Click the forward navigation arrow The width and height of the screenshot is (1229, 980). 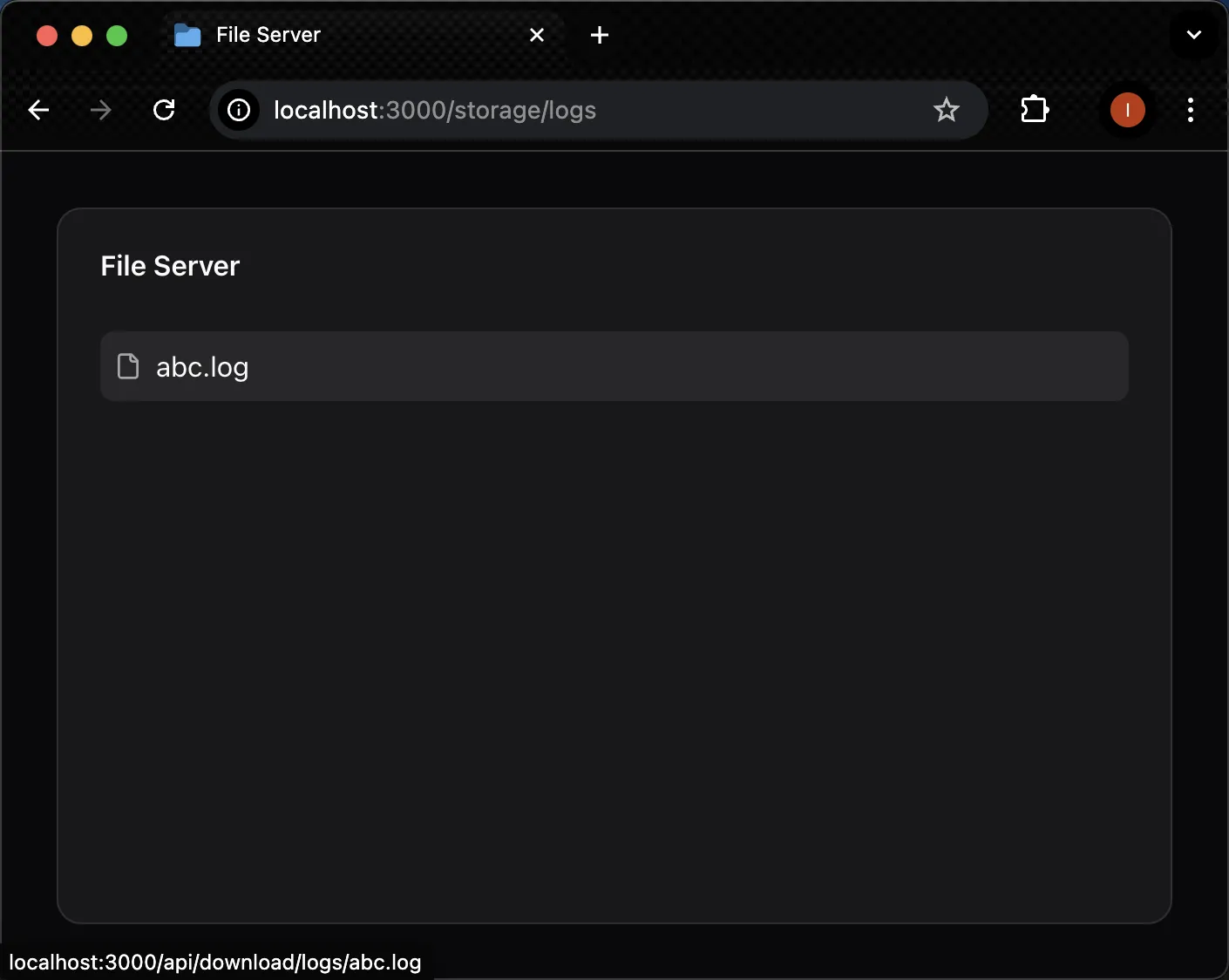[x=101, y=110]
